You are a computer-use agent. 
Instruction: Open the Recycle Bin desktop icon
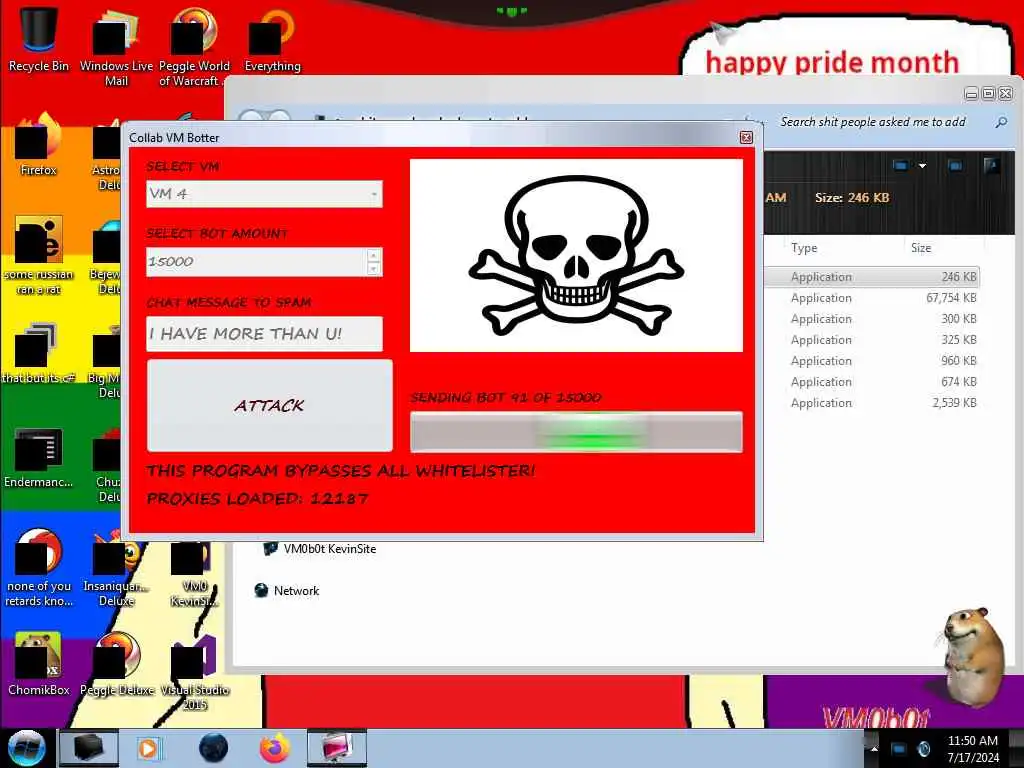pyautogui.click(x=39, y=38)
